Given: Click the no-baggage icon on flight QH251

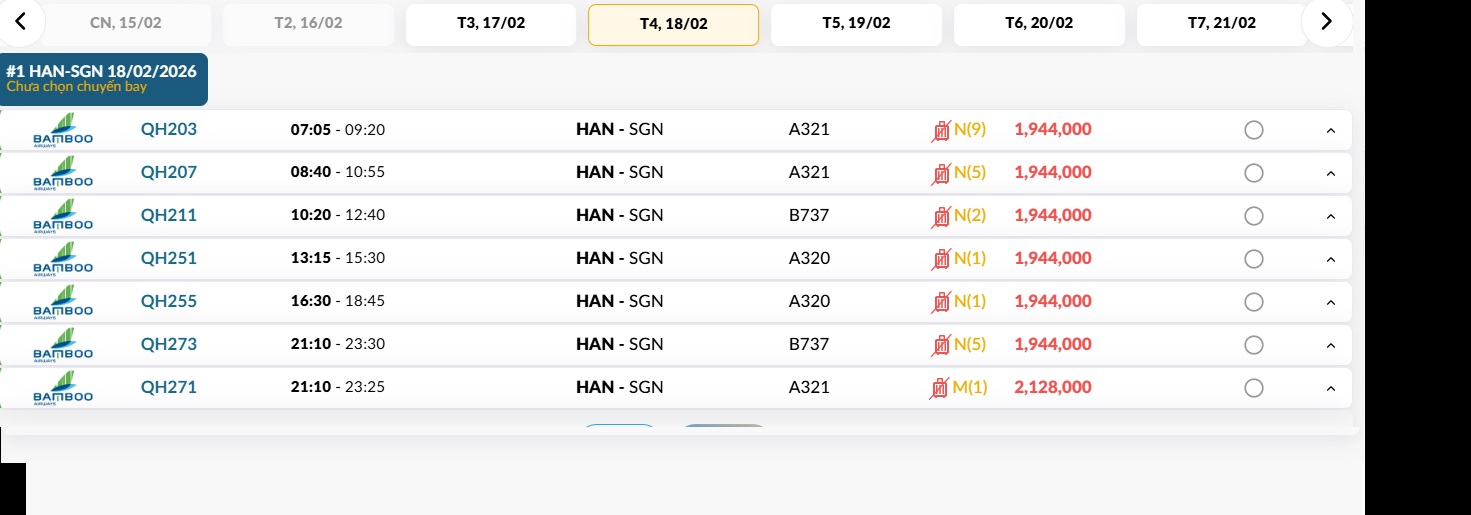Looking at the screenshot, I should coord(940,259).
